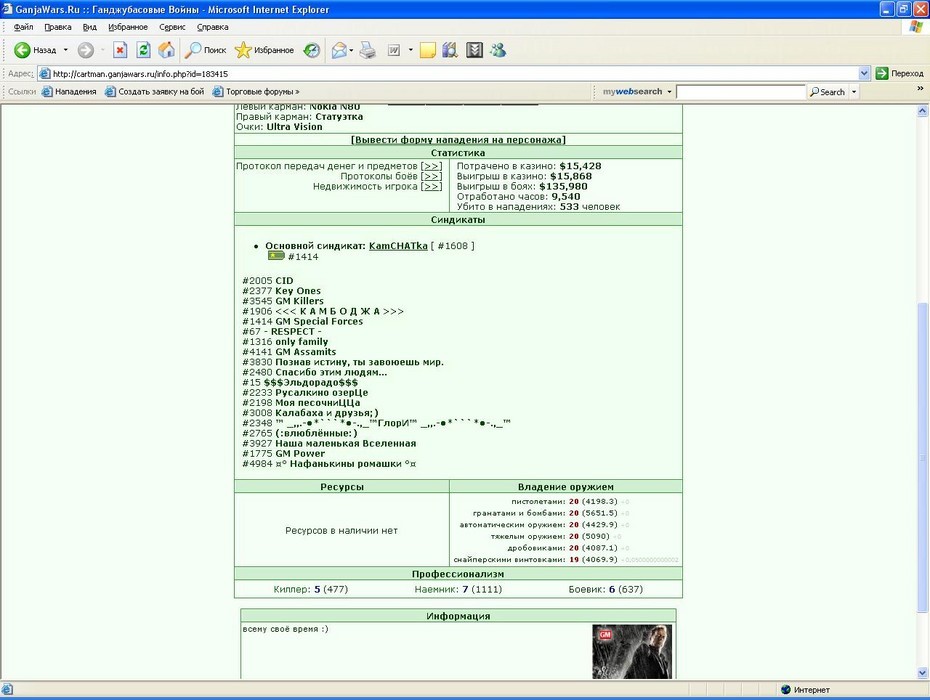The width and height of the screenshot is (930, 700).
Task: Click the Search (Поиск) magnifier icon
Action: pos(193,50)
